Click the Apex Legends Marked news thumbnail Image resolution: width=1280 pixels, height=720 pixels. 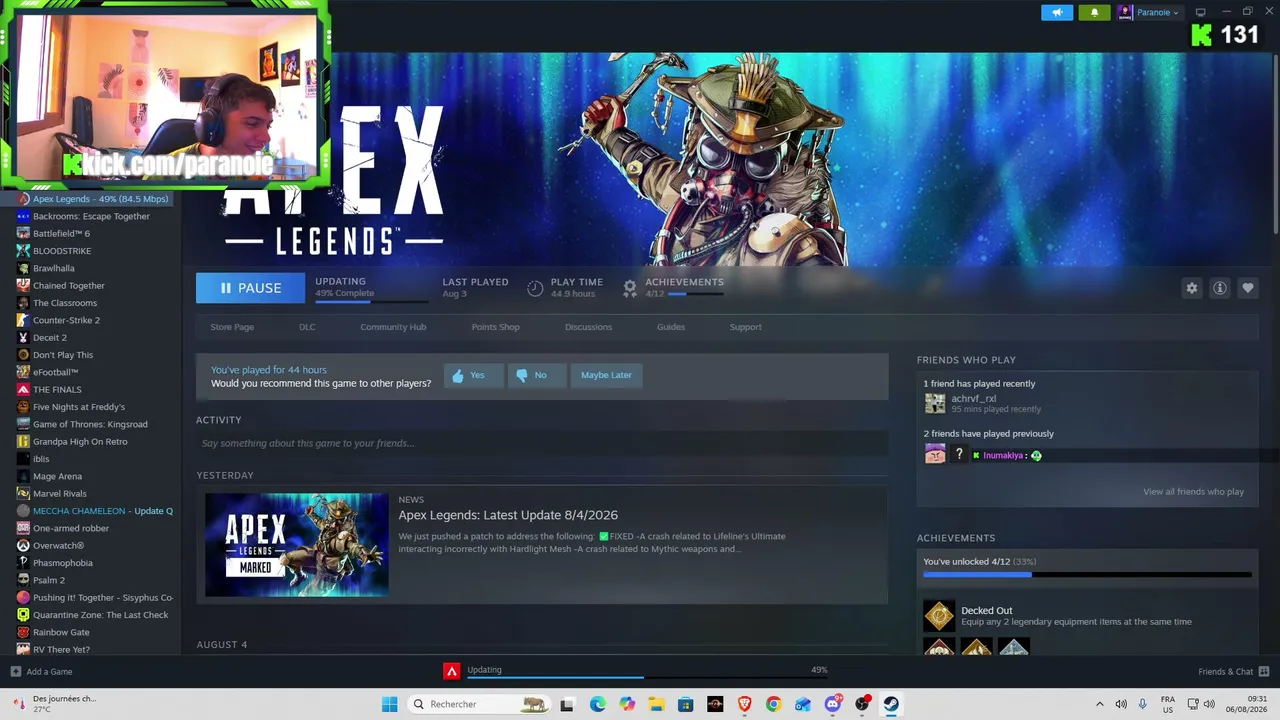tap(297, 545)
